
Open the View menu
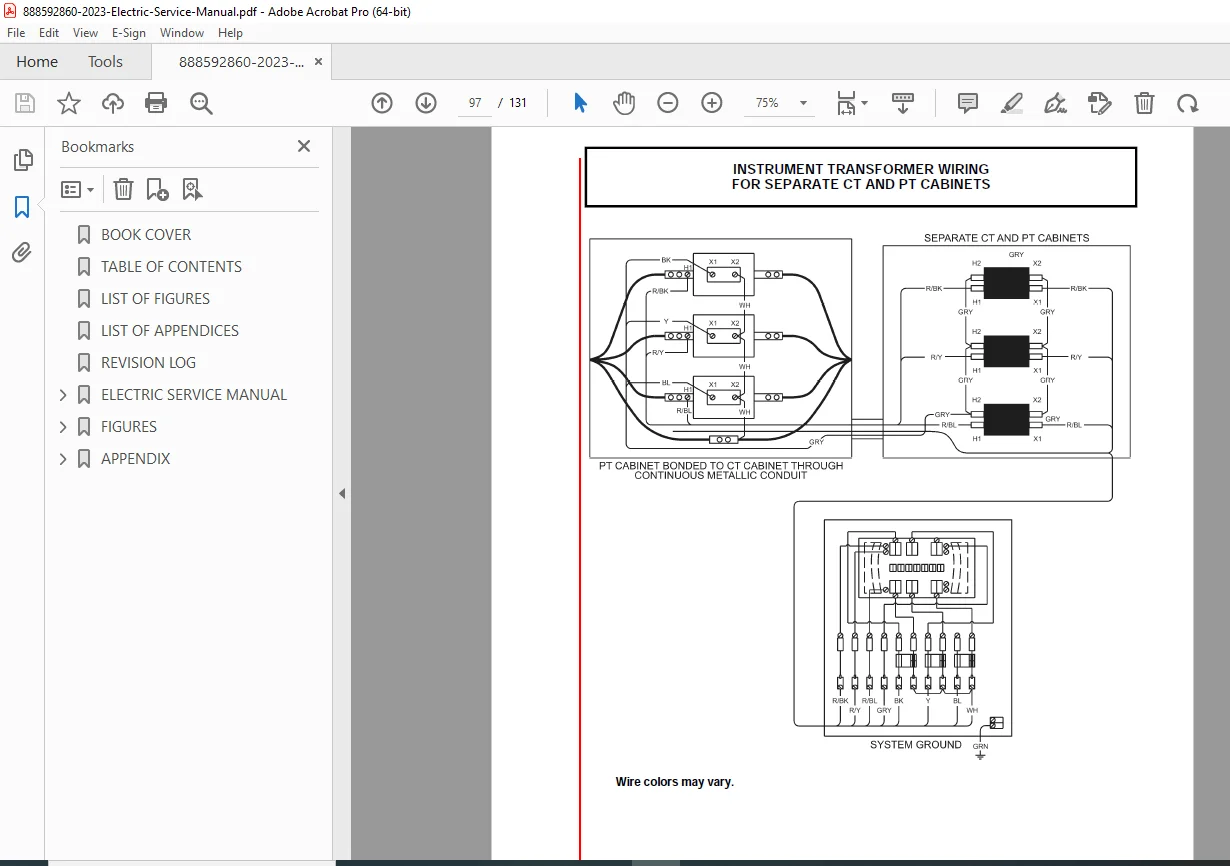tap(86, 33)
